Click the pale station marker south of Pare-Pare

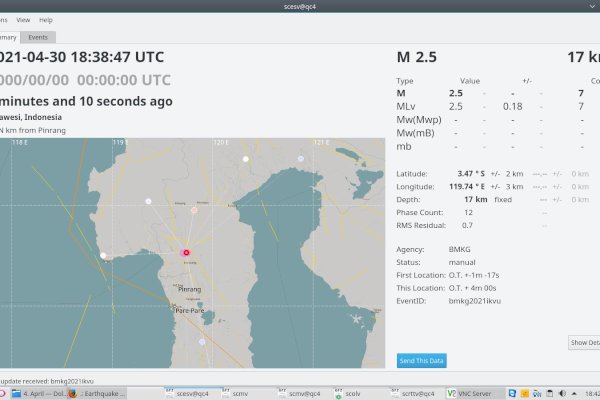(202, 342)
